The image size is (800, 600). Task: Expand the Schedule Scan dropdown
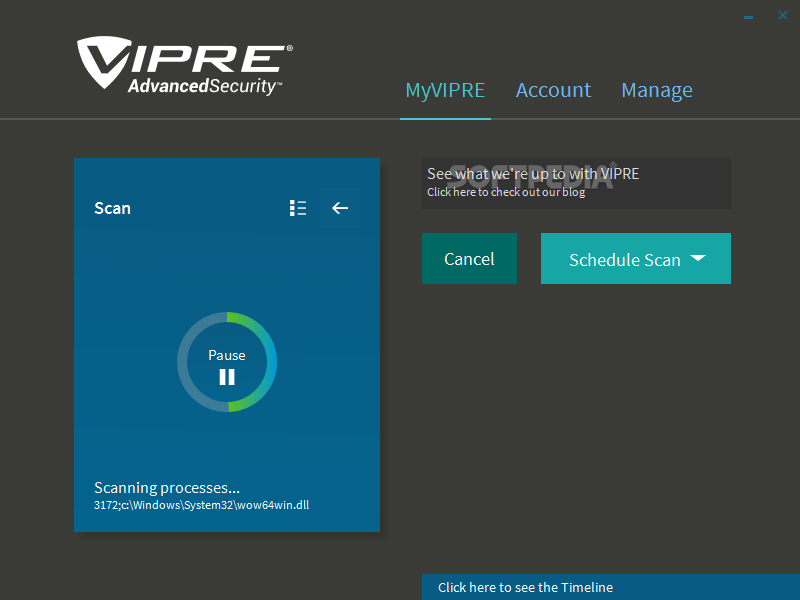[636, 259]
